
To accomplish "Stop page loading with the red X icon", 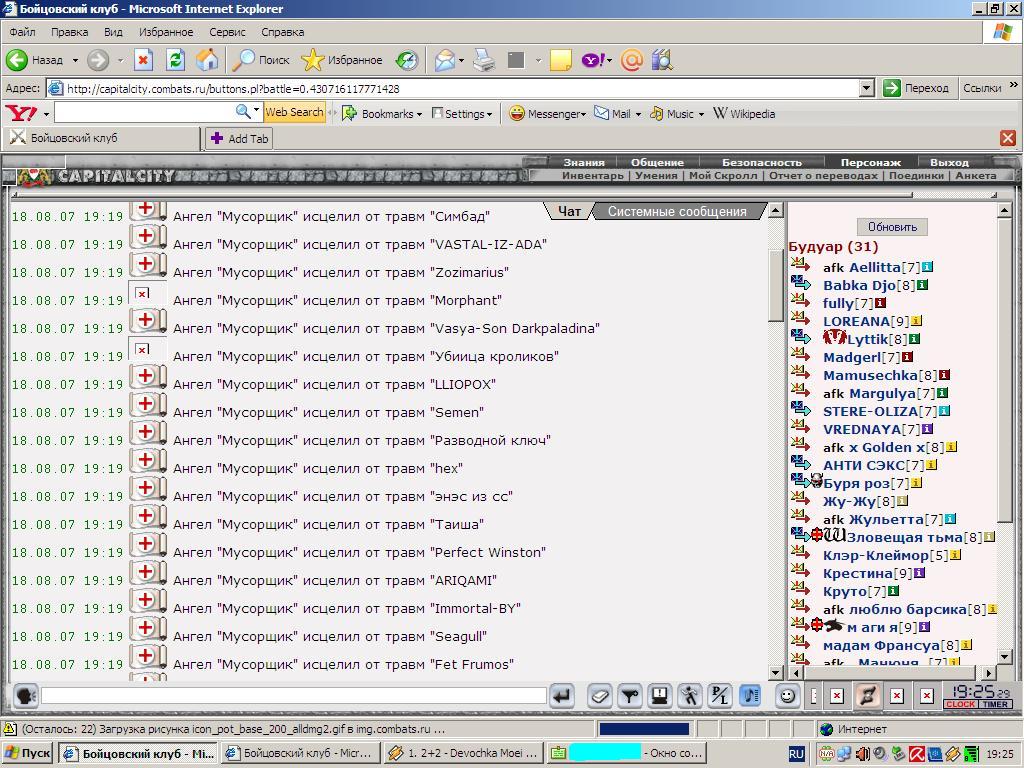I will tap(144, 60).
